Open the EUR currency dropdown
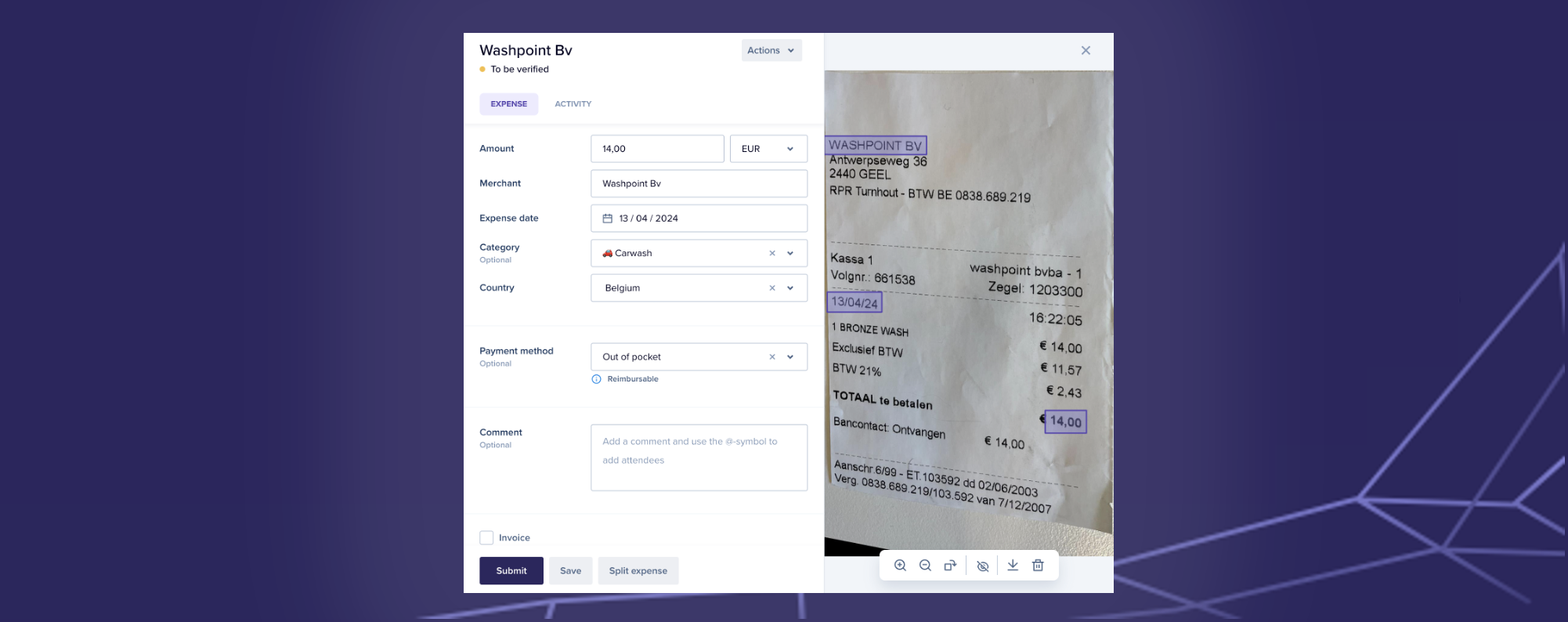Screen dimensions: 1568x622 pos(768,149)
